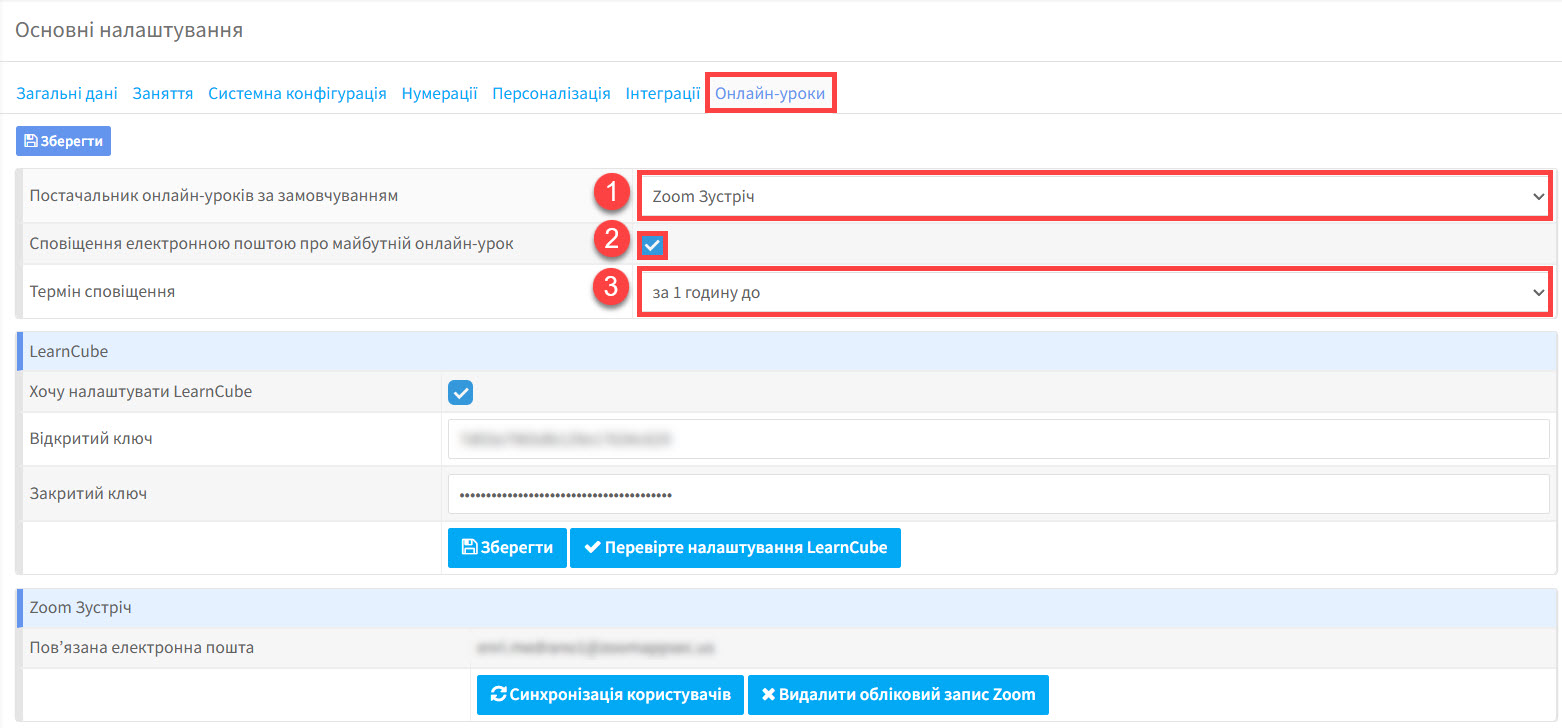Click the top Зберегти save button
The width and height of the screenshot is (1562, 728).
[x=63, y=141]
